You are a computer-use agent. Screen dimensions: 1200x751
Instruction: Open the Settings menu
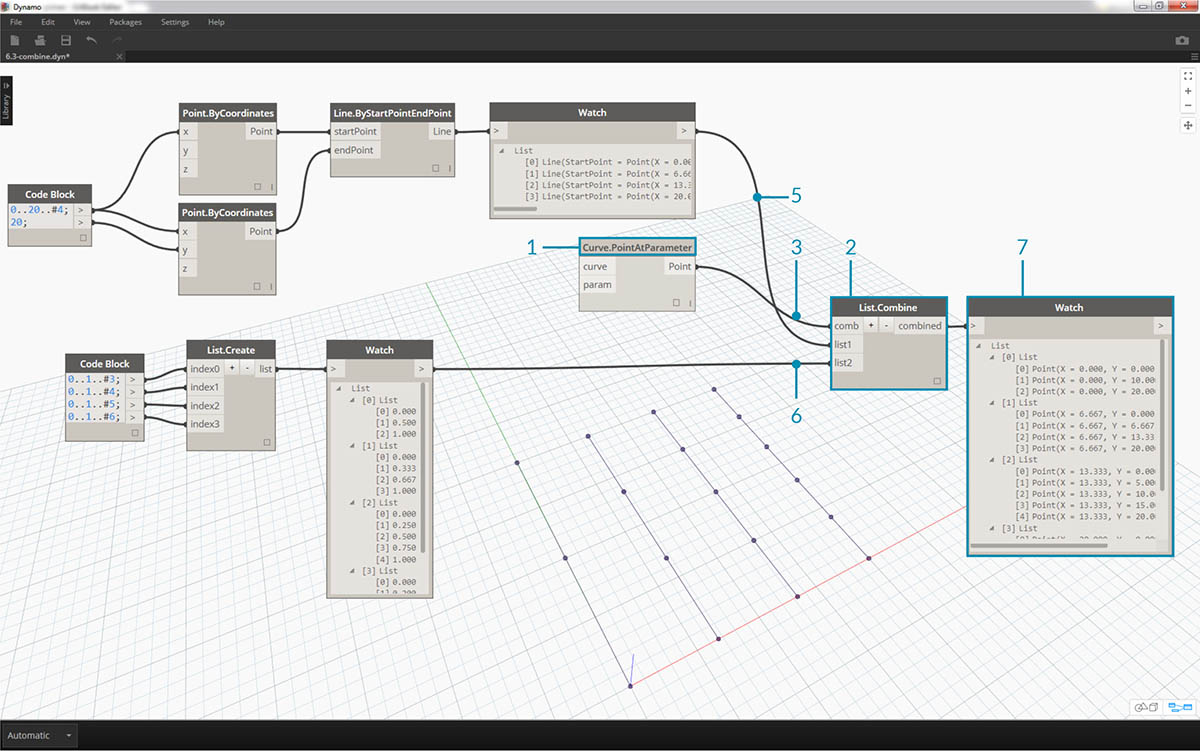click(x=174, y=22)
